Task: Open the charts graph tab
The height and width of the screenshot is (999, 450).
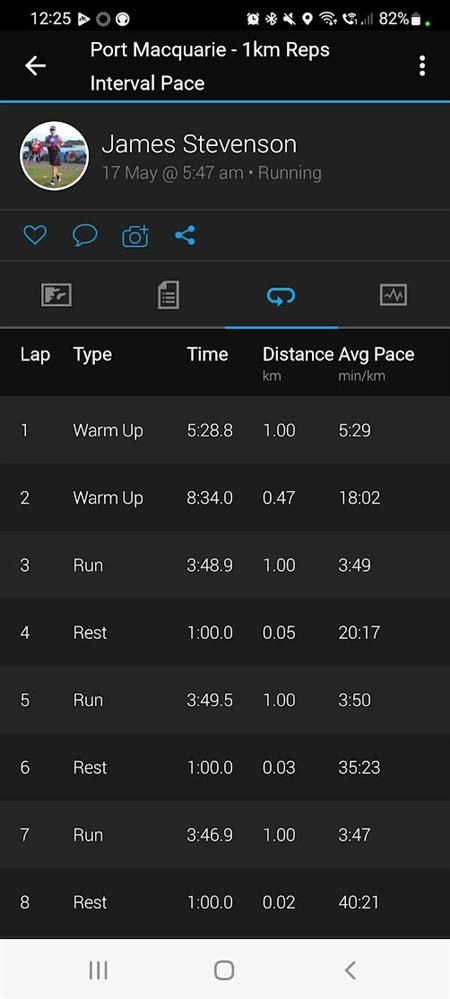Action: (393, 295)
